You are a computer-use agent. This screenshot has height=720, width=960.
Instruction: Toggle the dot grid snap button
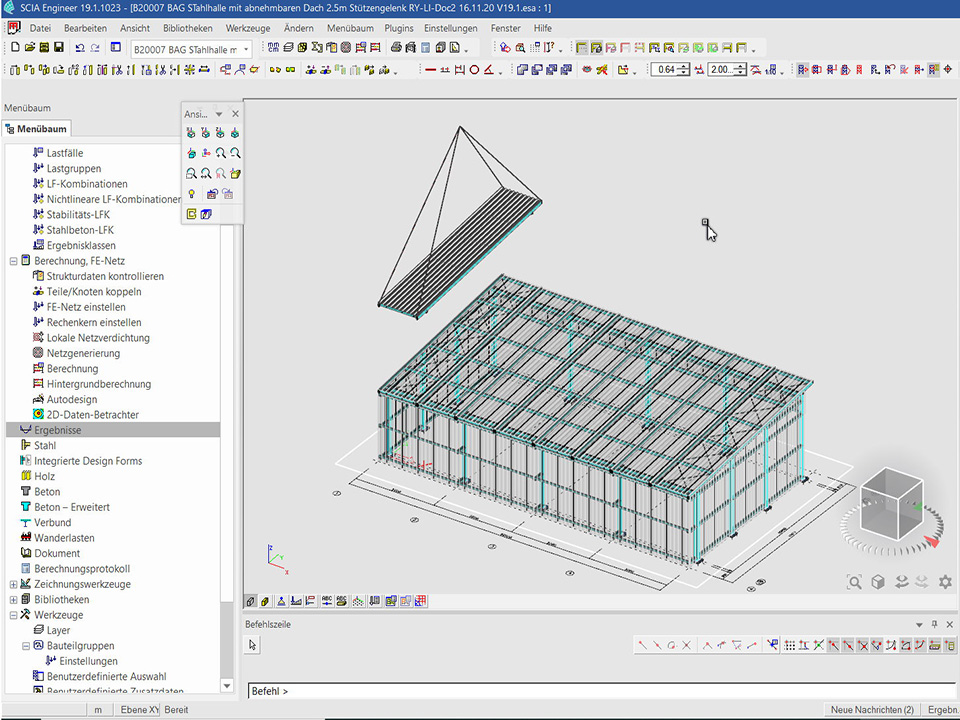pyautogui.click(x=790, y=646)
